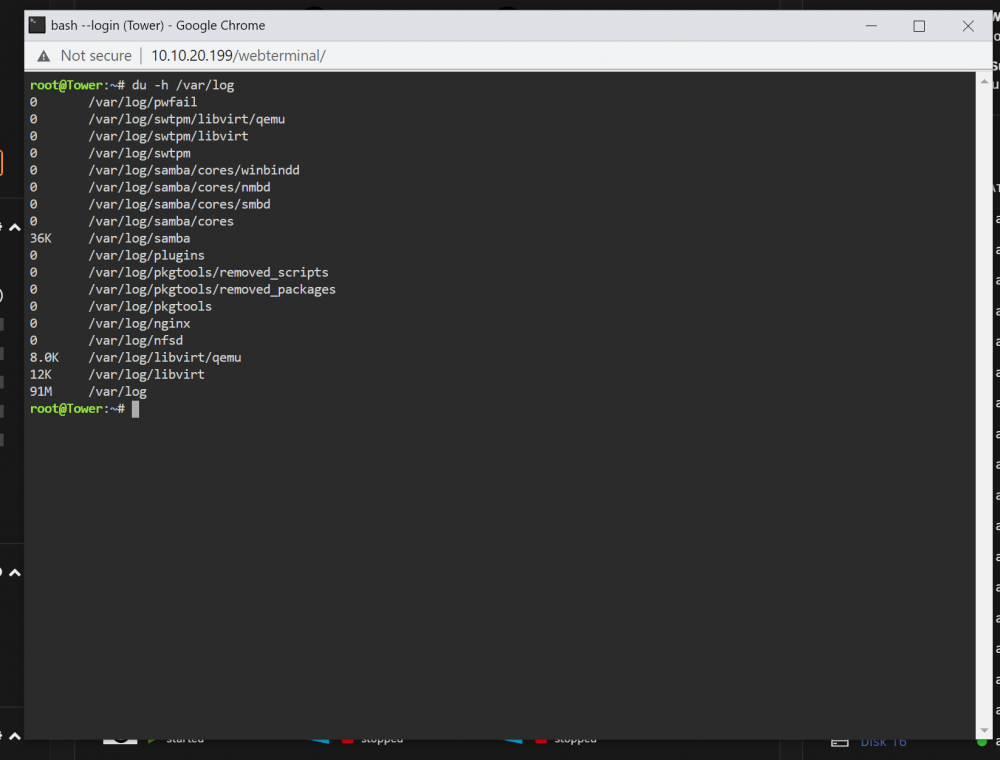Click scrollbar down arrow in terminal
Screen dimensions: 1000x760
pos(984,731)
